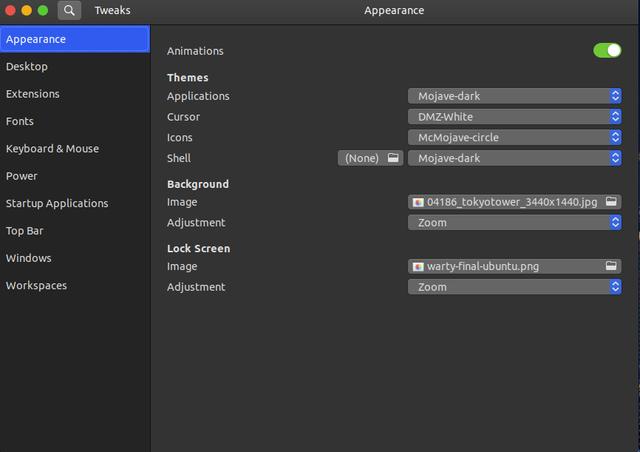The height and width of the screenshot is (452, 640).
Task: Choose Lock Screen image warty-final-ubuntu.png
Action: click(x=514, y=266)
